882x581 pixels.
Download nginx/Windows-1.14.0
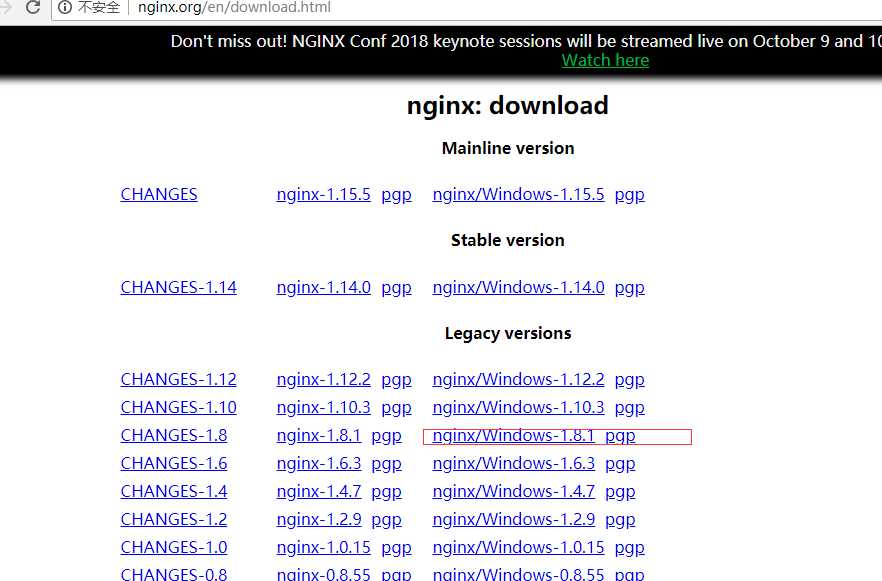pos(519,287)
